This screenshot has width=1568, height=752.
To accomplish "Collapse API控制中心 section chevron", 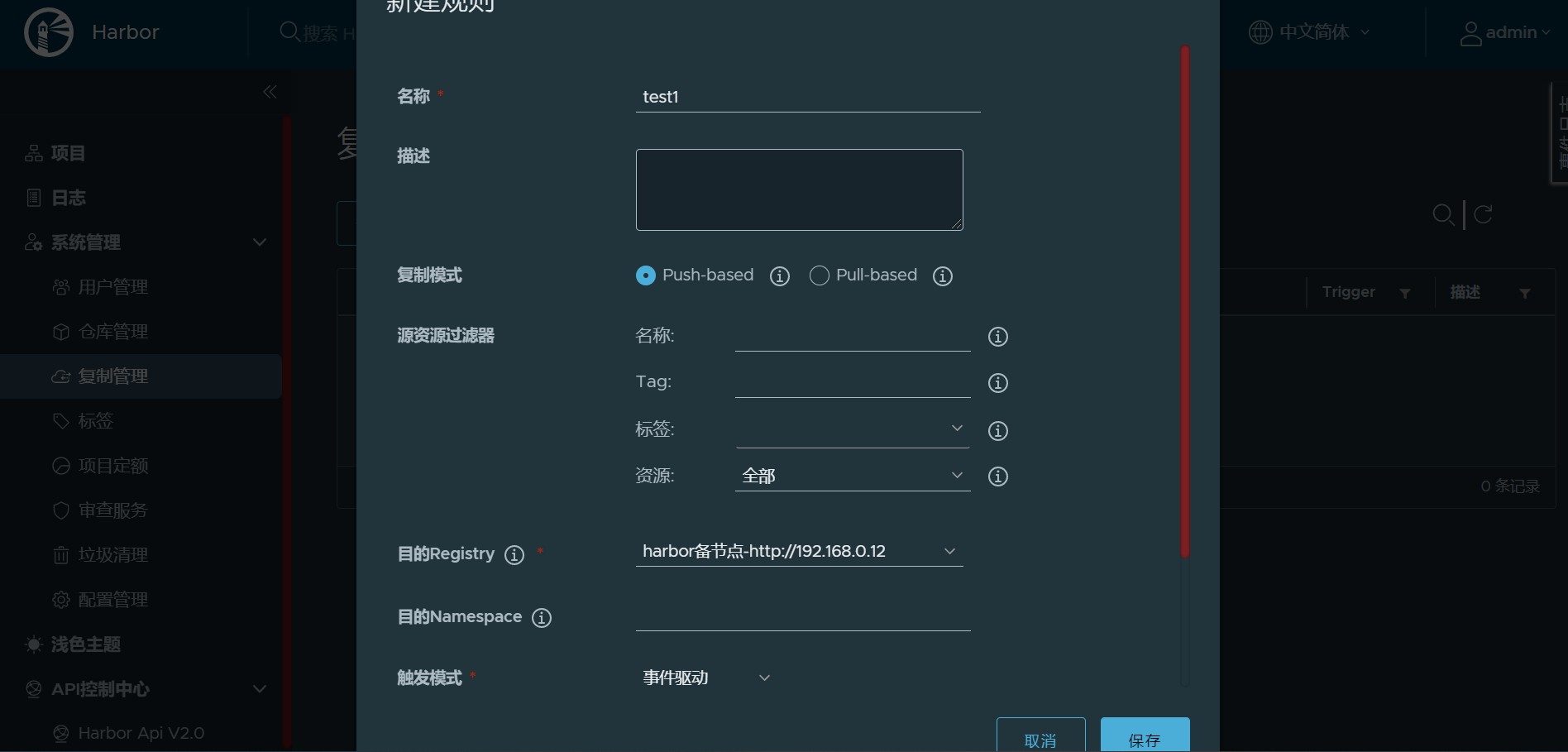I will pyautogui.click(x=260, y=689).
